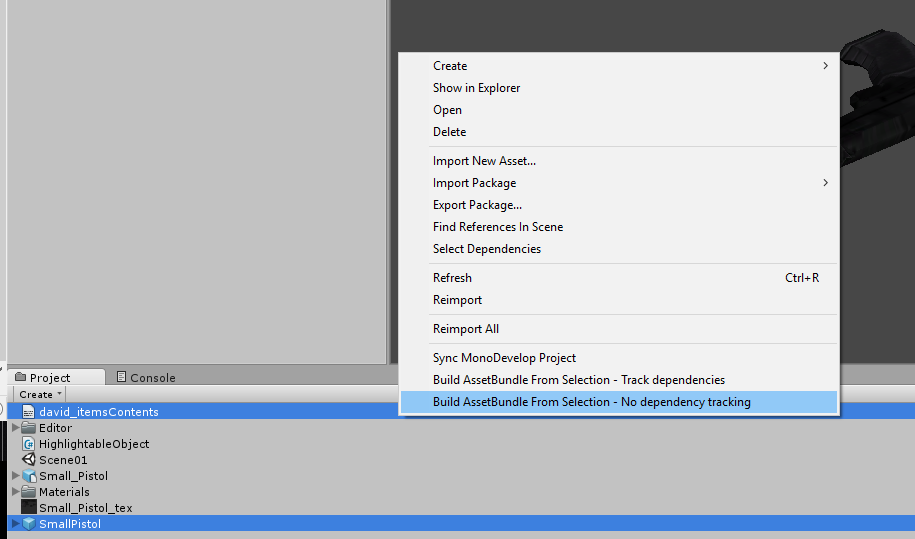Click the Editor folder icon
The width and height of the screenshot is (915, 539).
(28, 428)
